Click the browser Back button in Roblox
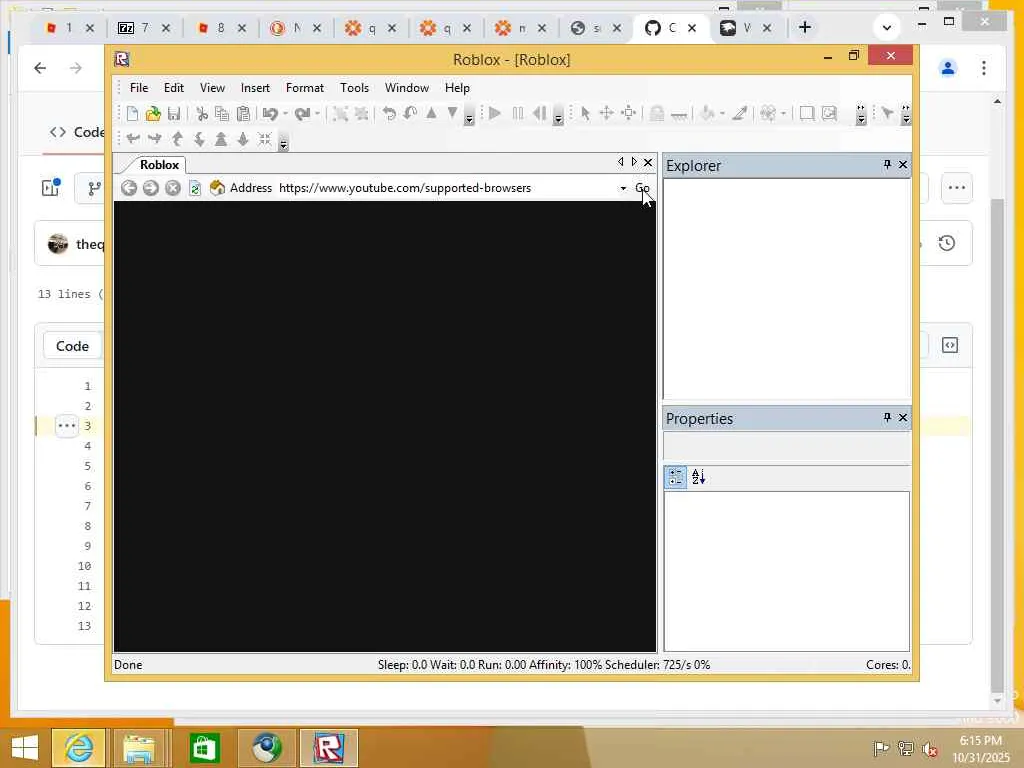 129,188
